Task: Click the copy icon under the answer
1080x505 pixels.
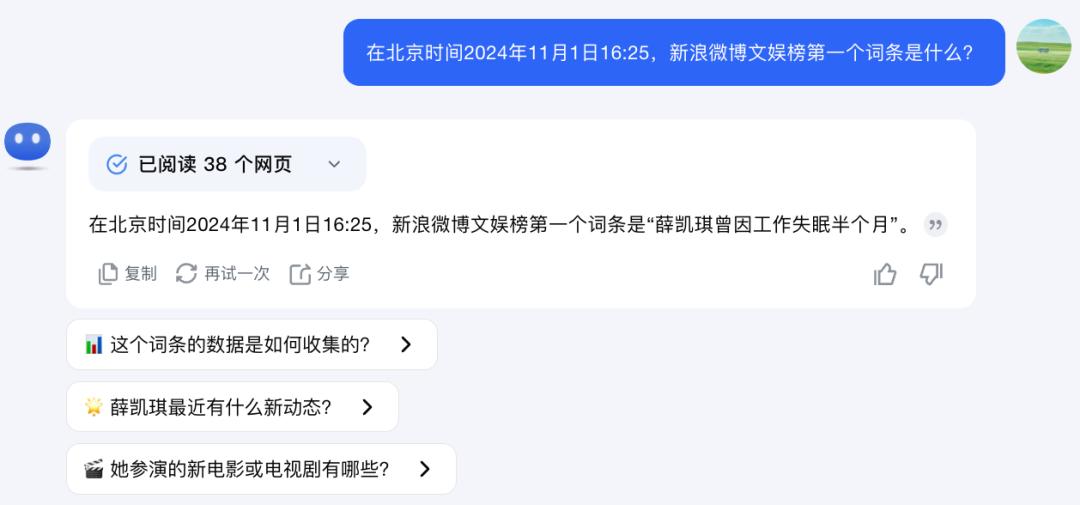Action: tap(108, 274)
